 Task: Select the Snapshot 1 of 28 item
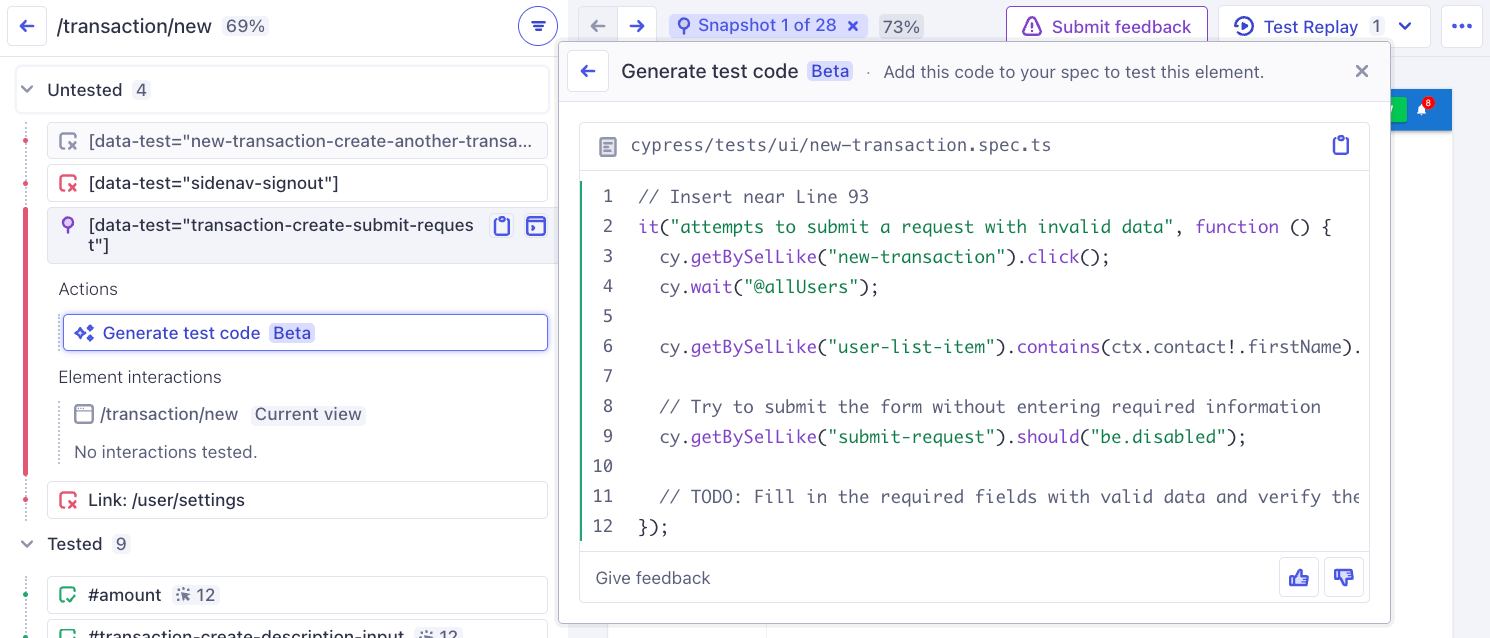coord(765,26)
